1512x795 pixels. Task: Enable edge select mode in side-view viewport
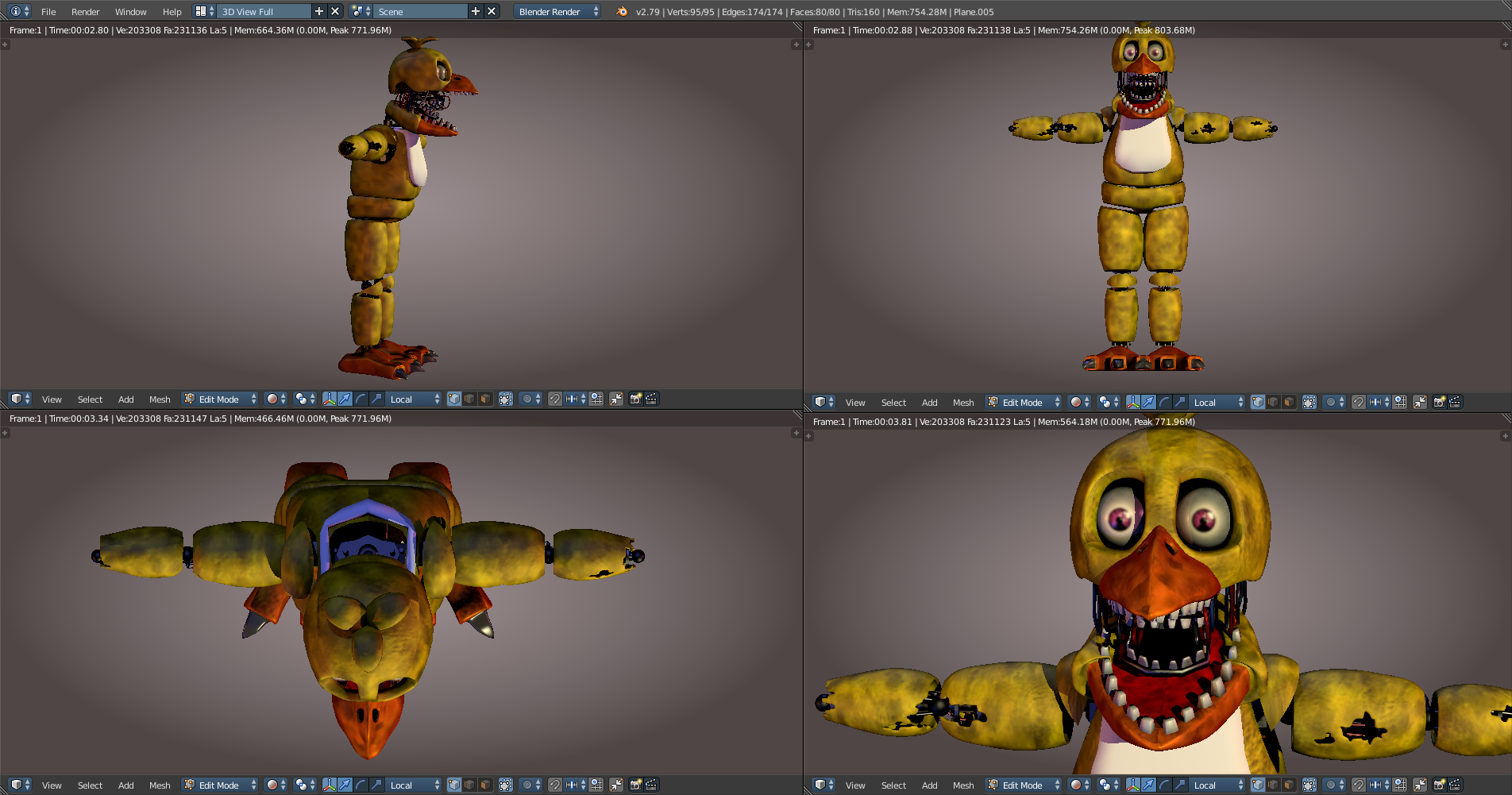[470, 399]
